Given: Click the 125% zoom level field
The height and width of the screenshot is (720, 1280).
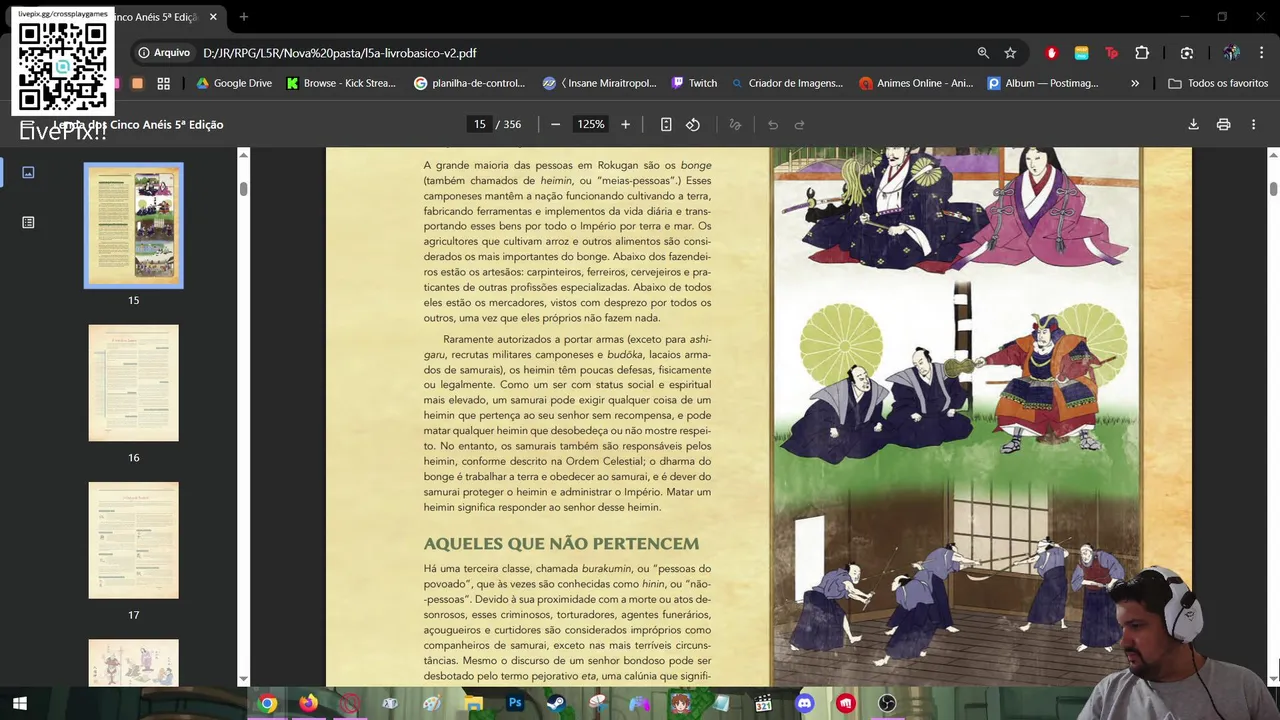Looking at the screenshot, I should click(590, 124).
